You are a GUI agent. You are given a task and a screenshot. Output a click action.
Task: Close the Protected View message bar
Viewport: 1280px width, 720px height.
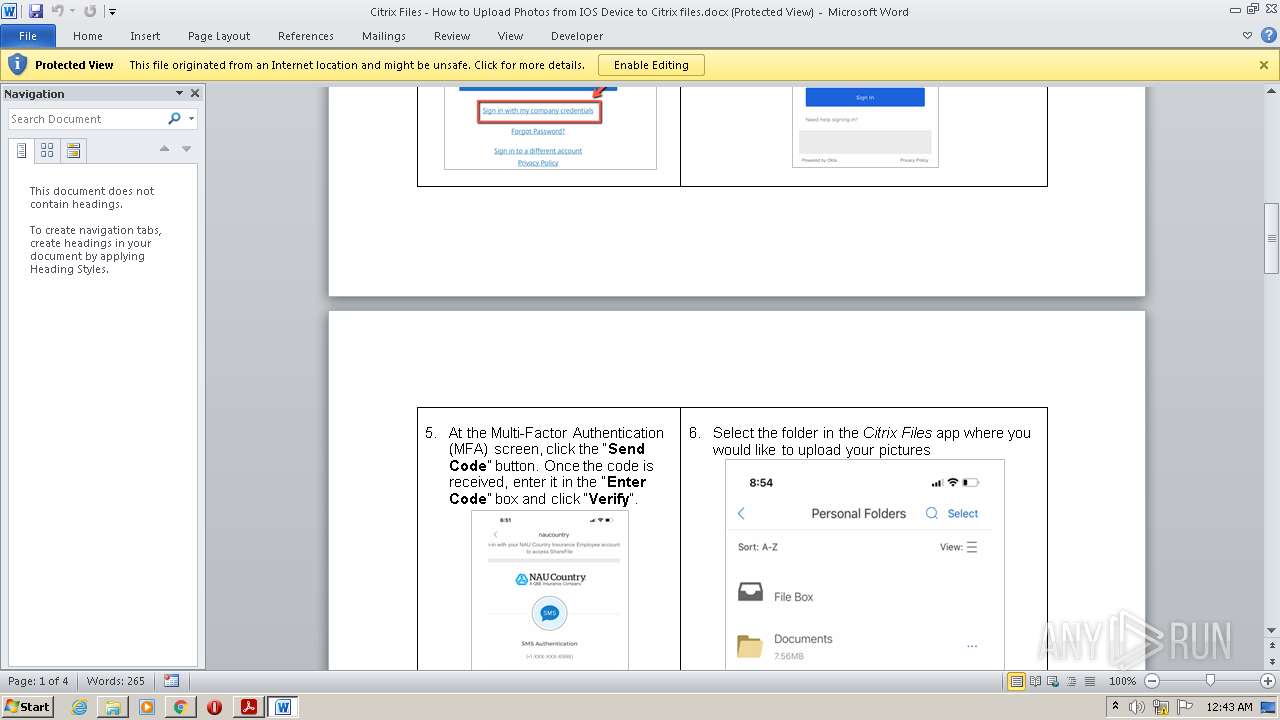1264,65
